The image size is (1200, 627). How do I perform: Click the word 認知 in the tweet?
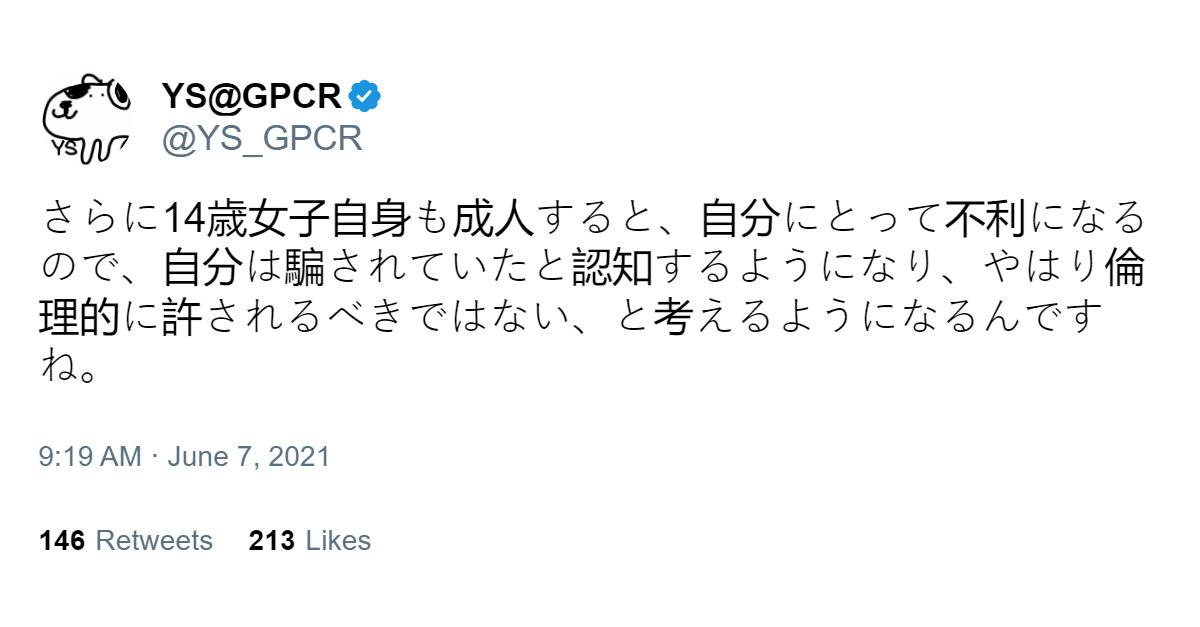pos(613,267)
